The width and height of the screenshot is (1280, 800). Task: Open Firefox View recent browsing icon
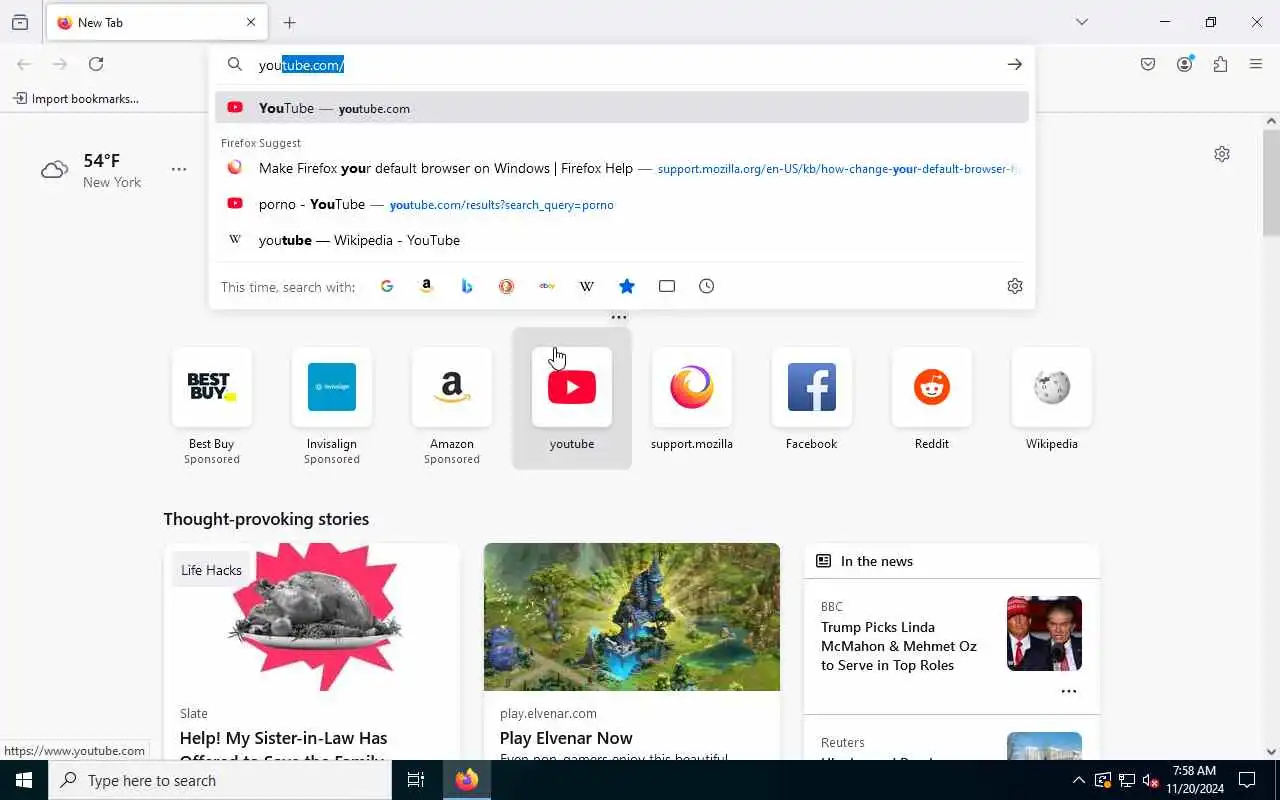20,22
